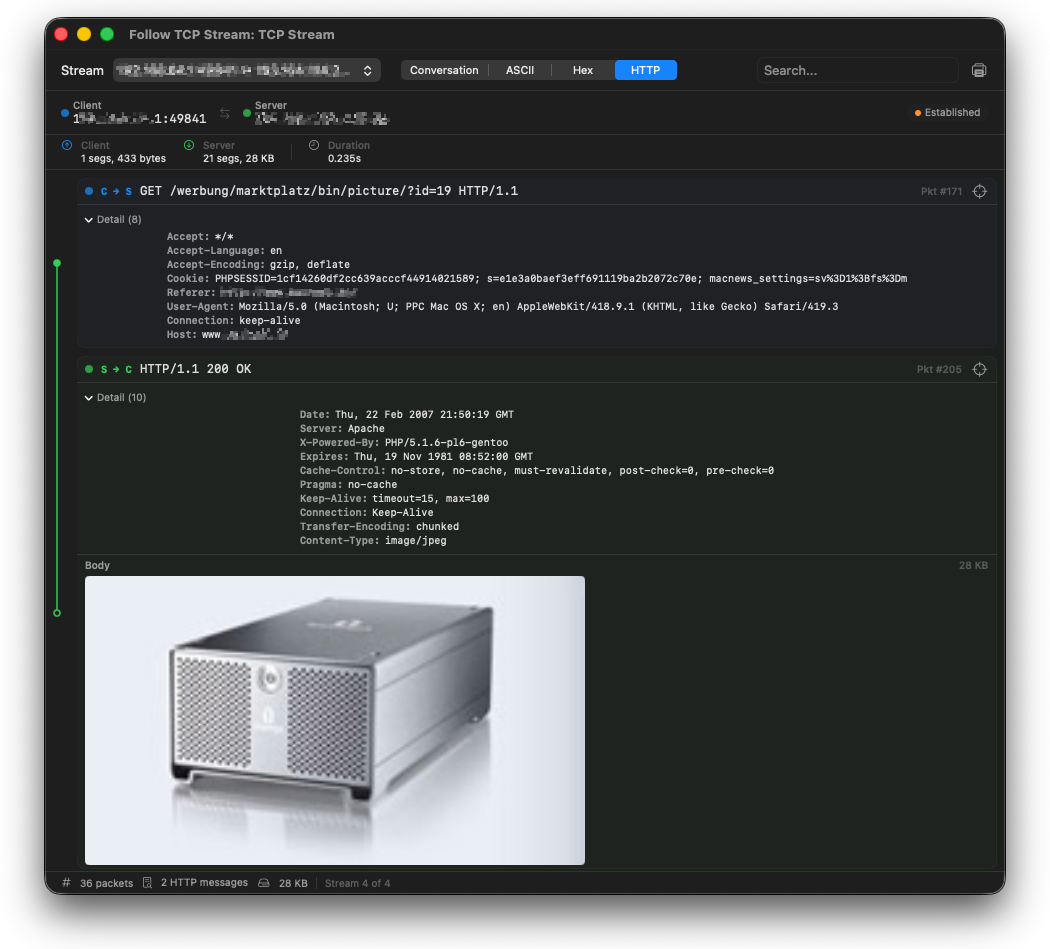
Task: Open the Stream selection dropdown
Action: (x=246, y=70)
